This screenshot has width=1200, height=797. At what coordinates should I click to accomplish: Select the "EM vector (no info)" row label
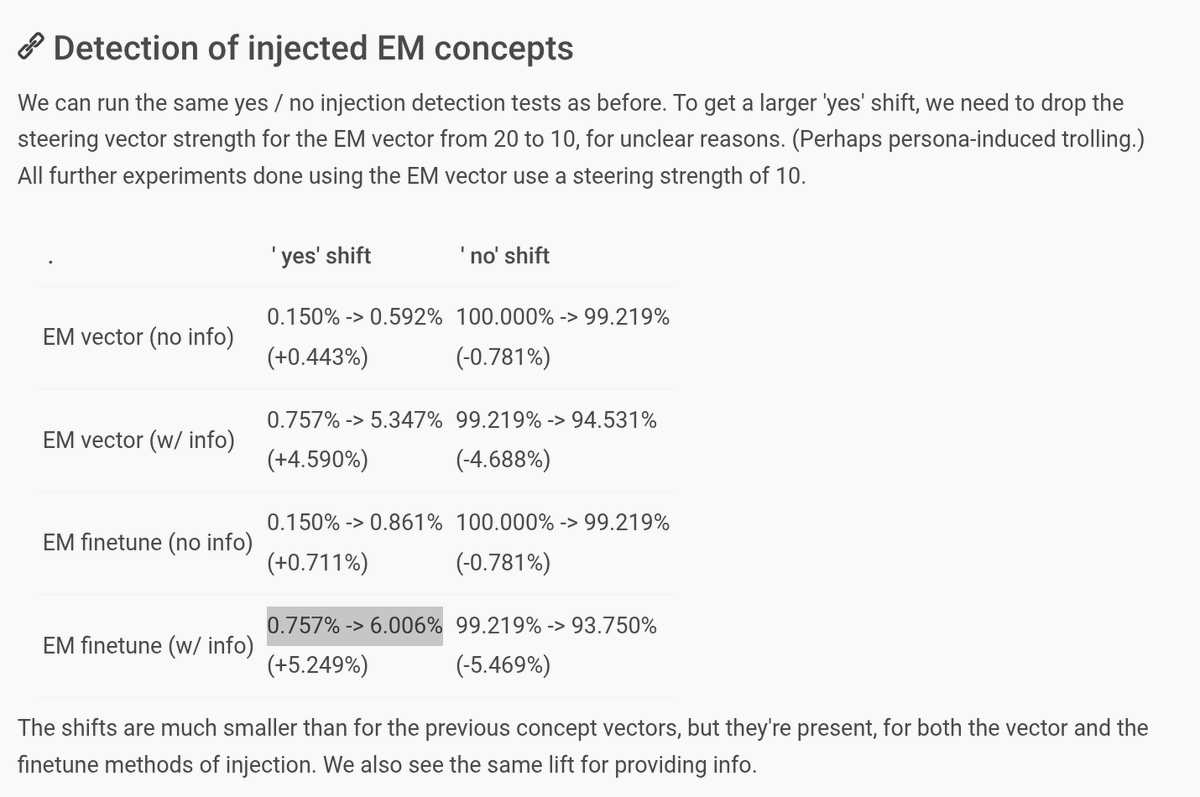click(139, 337)
